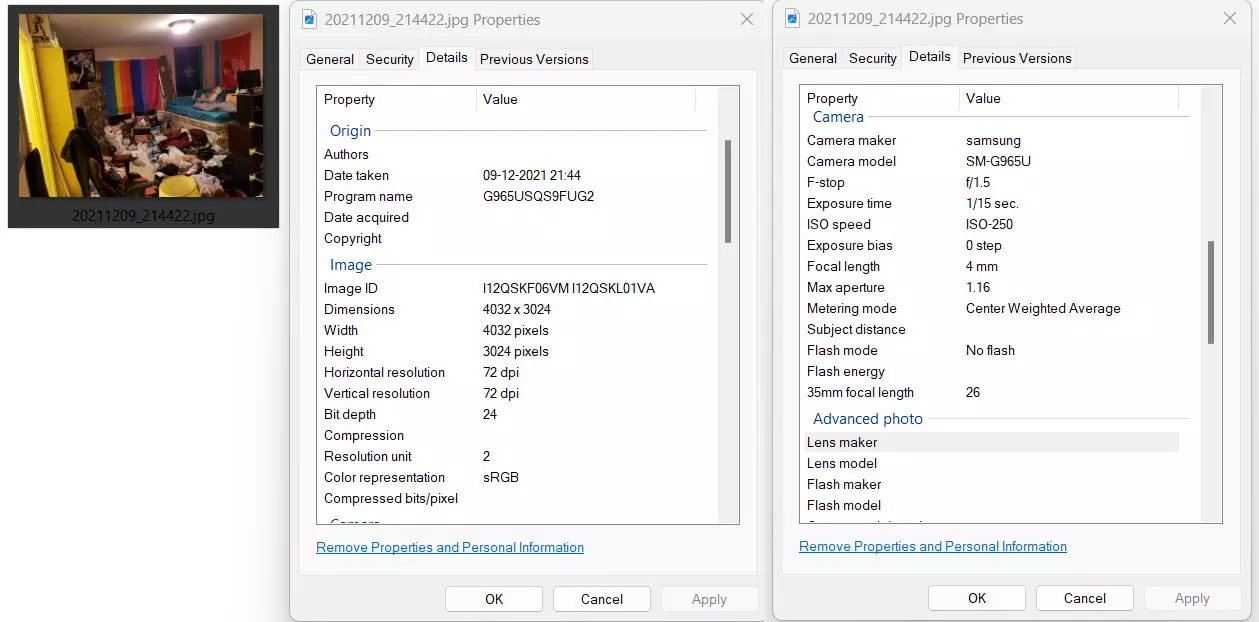Select the 20211209_214422.jpg photo thumbnail
Image resolution: width=1259 pixels, height=622 pixels.
tap(142, 107)
